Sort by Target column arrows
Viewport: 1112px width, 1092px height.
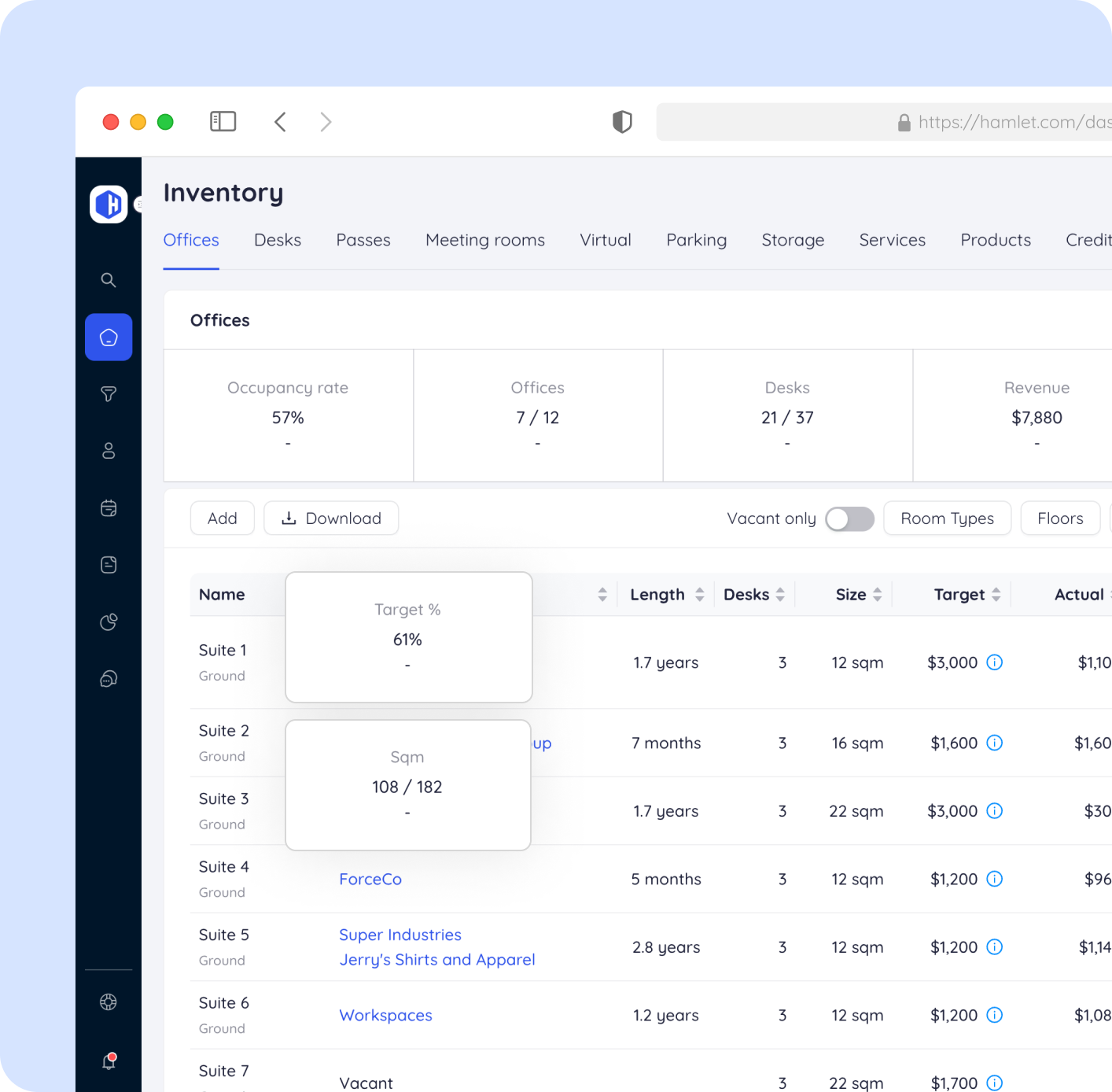pyautogui.click(x=996, y=595)
